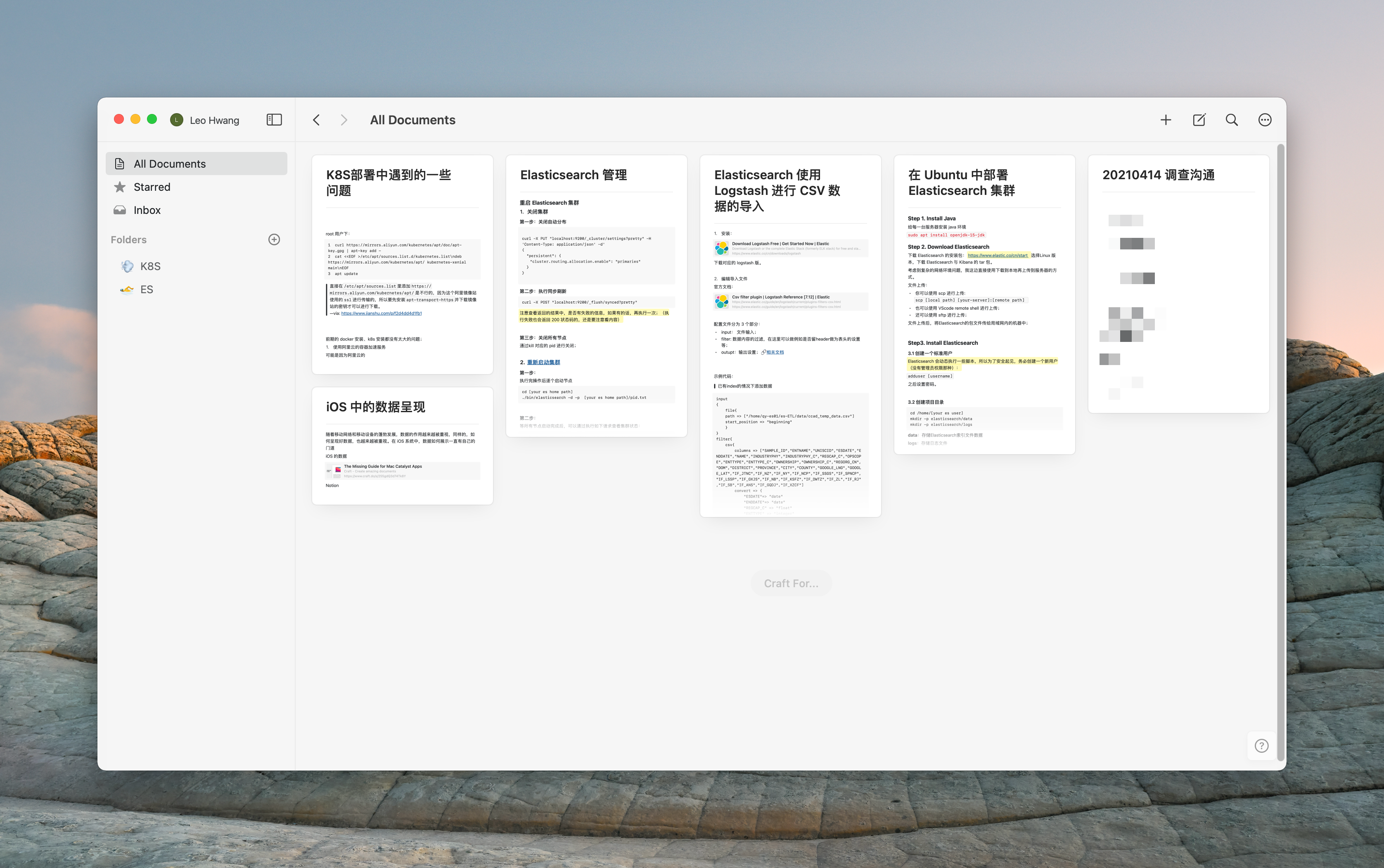Screen dimensions: 1384x868
Task: Create new document with compose icon
Action: click(x=1199, y=119)
